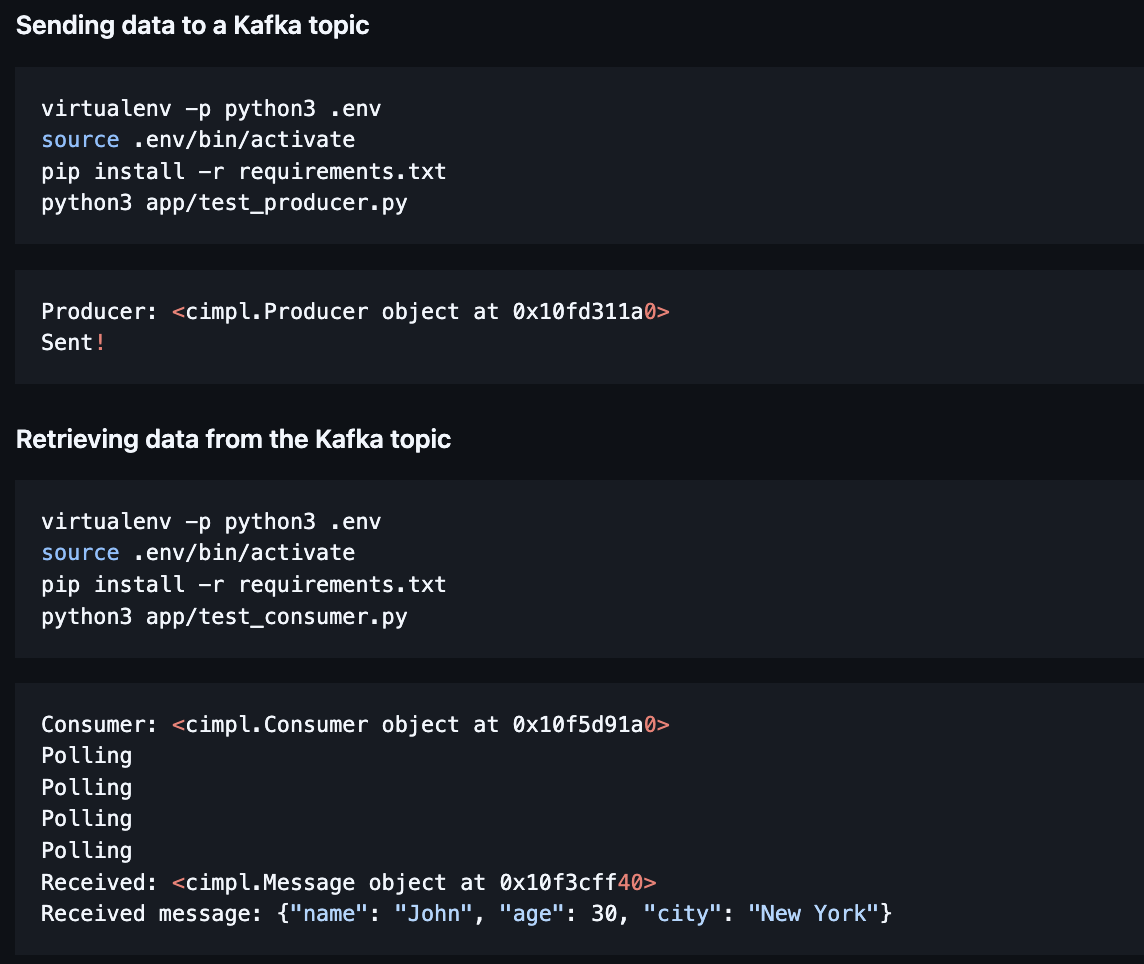
Task: Click the Received message JSON output
Action: (465, 913)
